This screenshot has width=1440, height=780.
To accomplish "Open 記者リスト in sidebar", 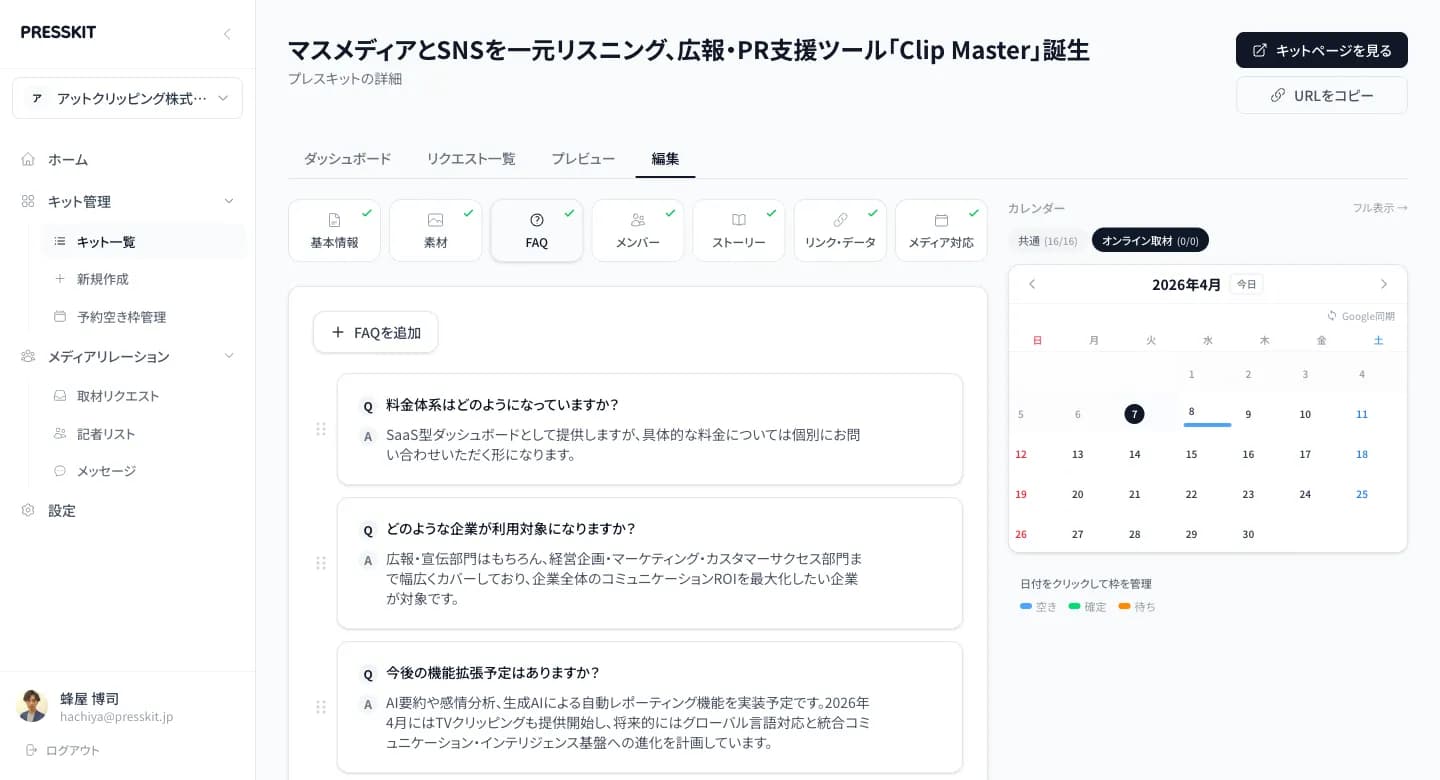I will tap(143, 434).
